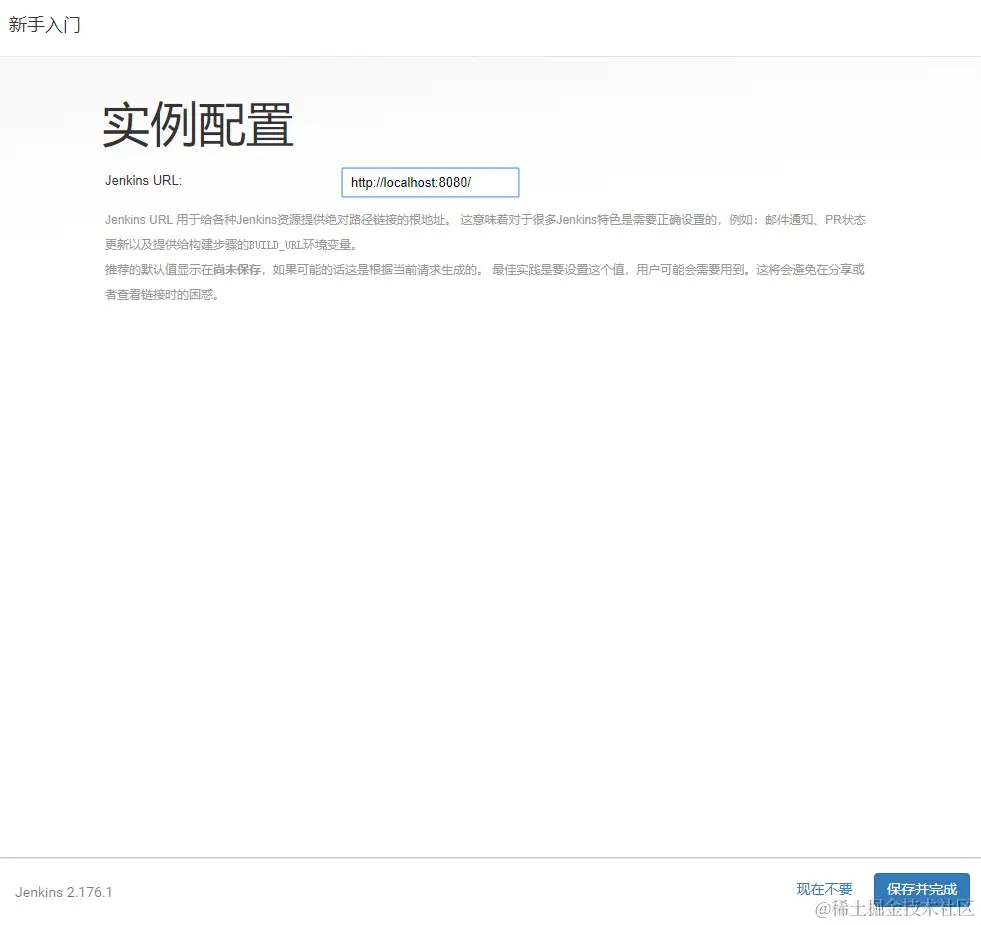Click the 保存并完成 button
Image resolution: width=981 pixels, height=925 pixels.
tap(922, 889)
